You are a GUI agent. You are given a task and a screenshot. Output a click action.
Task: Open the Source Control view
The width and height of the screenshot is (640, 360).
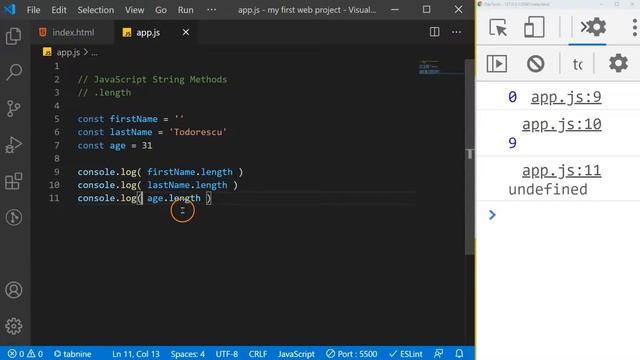point(13,109)
